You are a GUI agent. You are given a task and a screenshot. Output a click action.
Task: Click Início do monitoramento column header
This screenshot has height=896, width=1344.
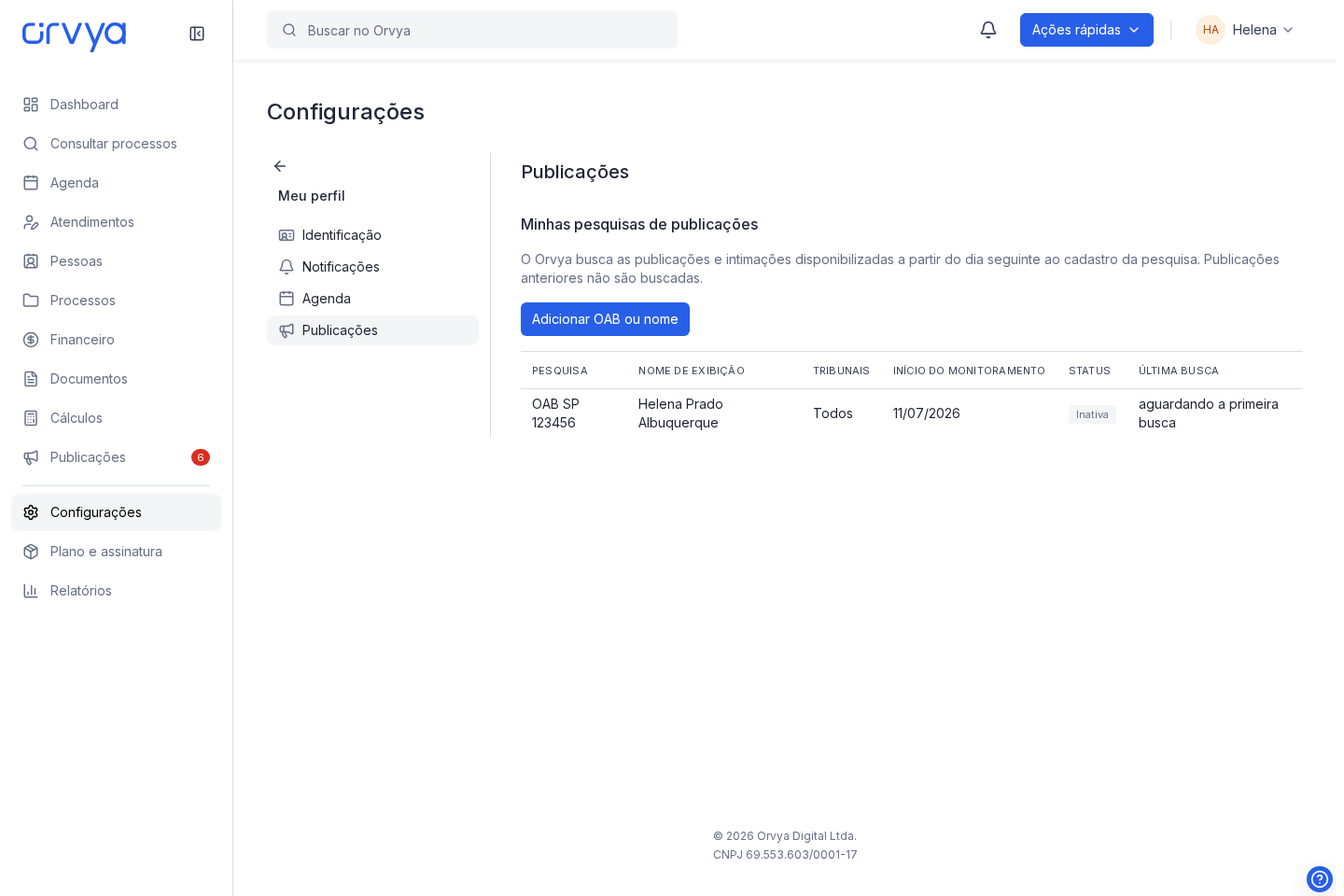[x=969, y=371]
